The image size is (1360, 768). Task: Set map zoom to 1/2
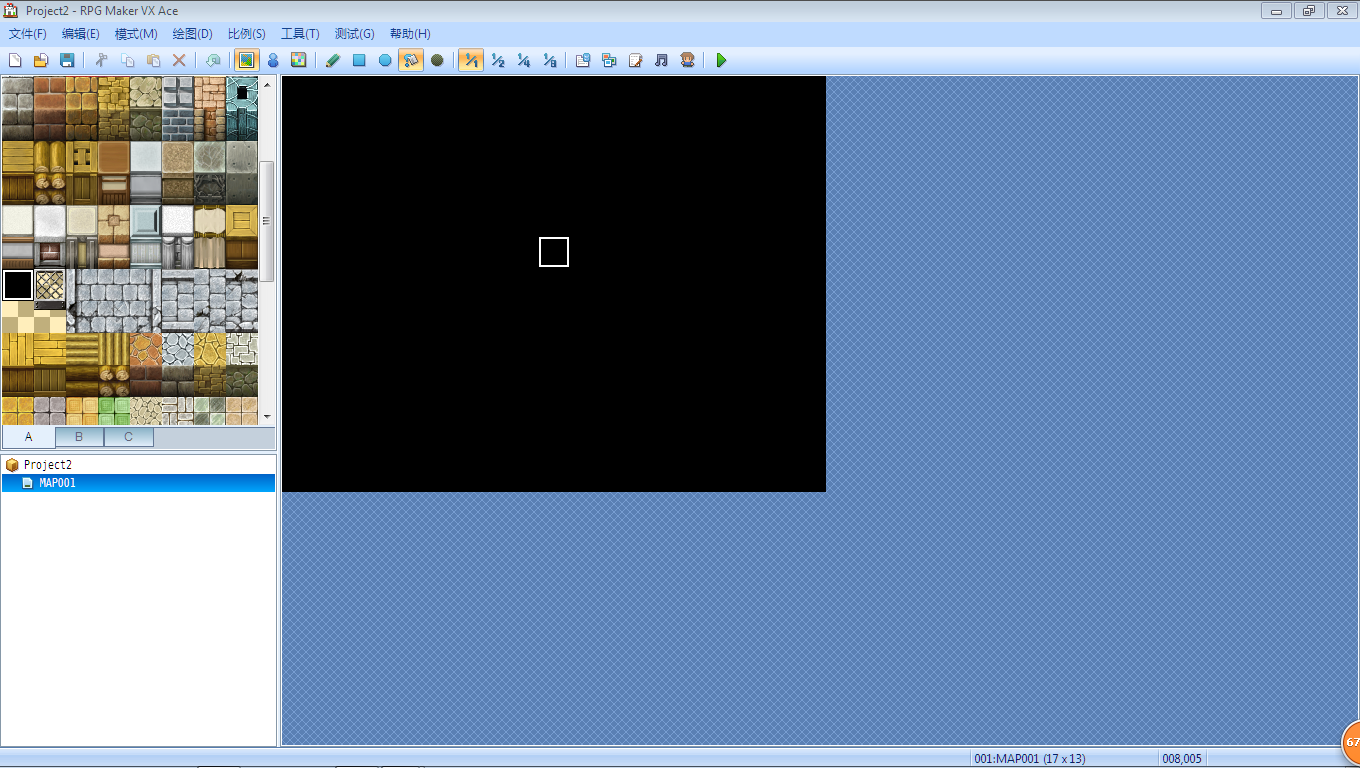coord(497,60)
